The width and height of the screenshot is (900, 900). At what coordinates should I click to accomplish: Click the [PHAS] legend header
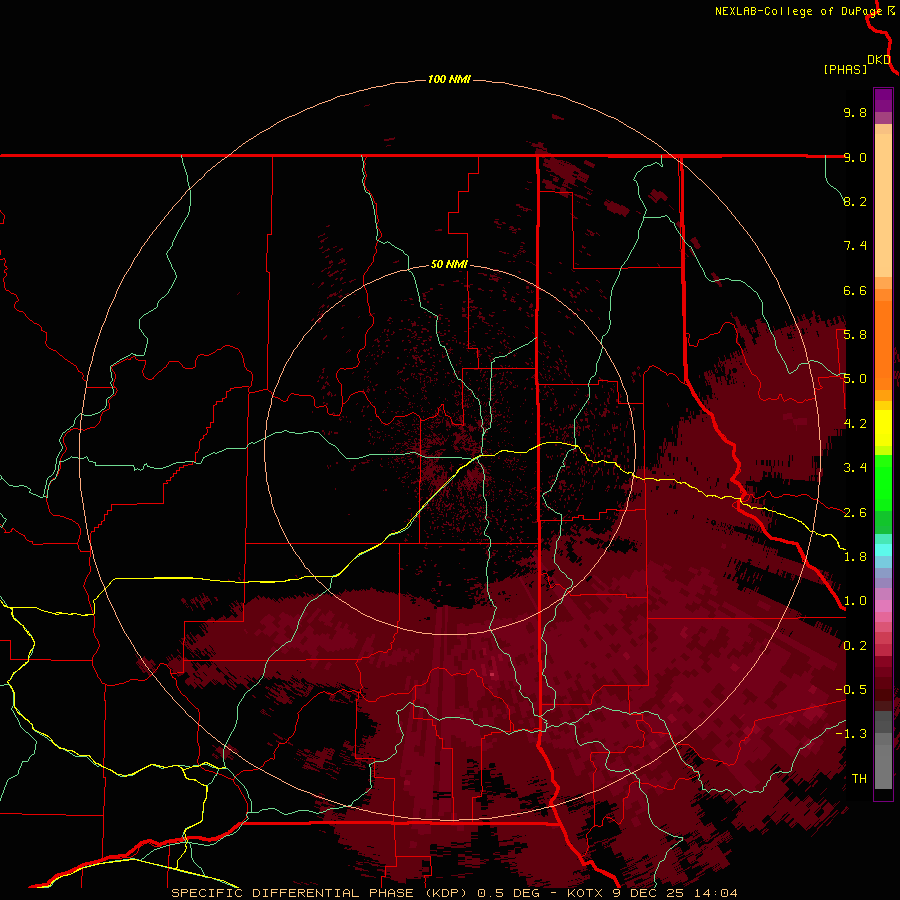845,70
